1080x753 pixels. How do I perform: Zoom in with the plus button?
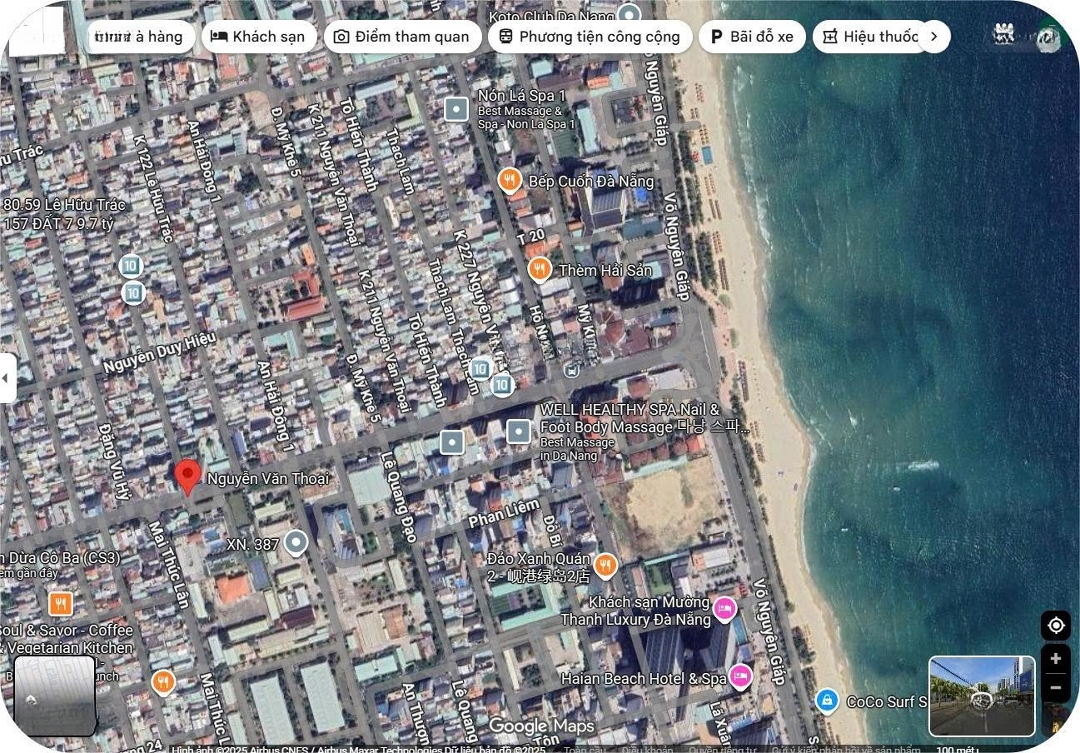1055,659
